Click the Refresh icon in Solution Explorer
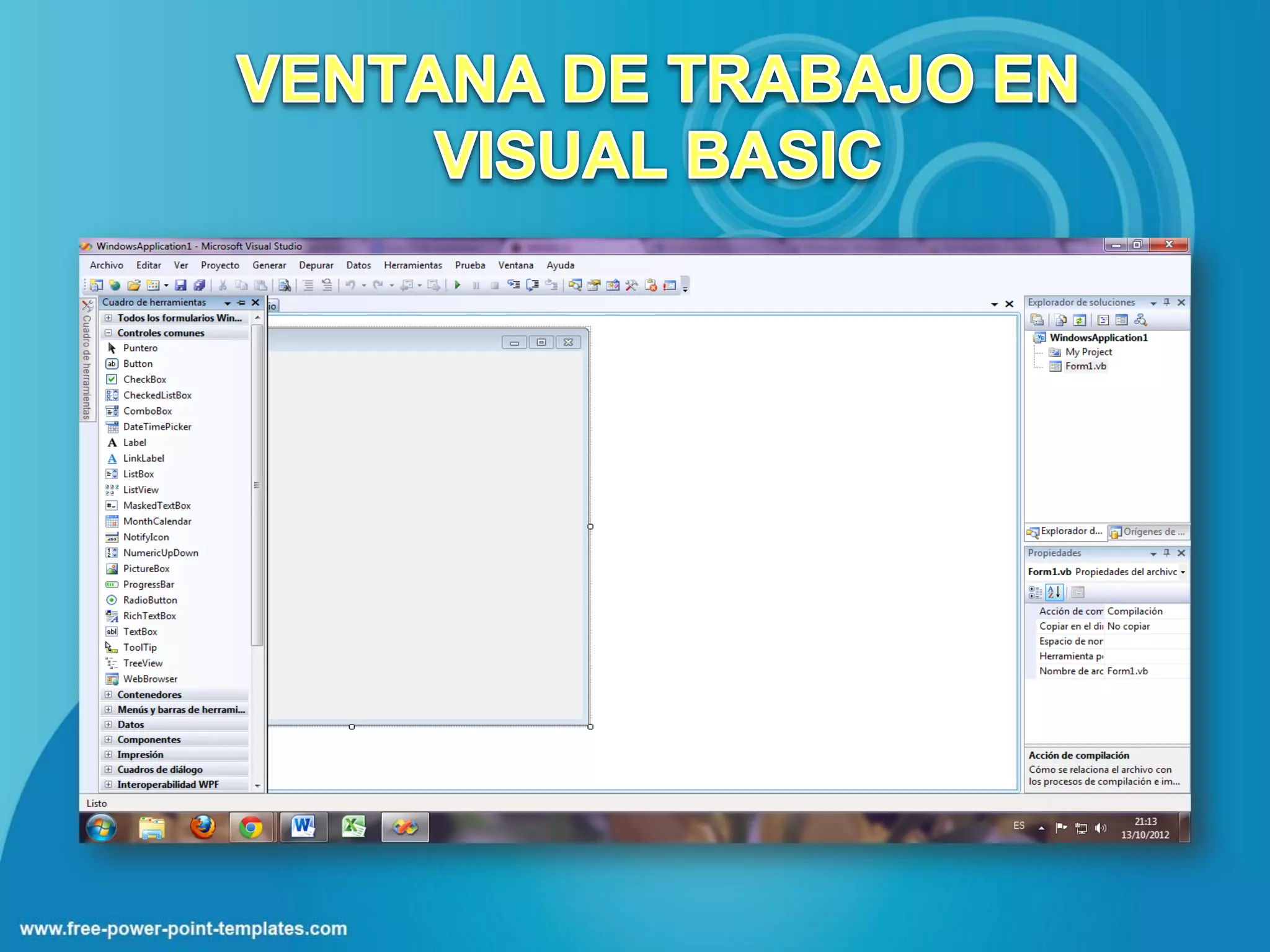 pyautogui.click(x=1080, y=320)
